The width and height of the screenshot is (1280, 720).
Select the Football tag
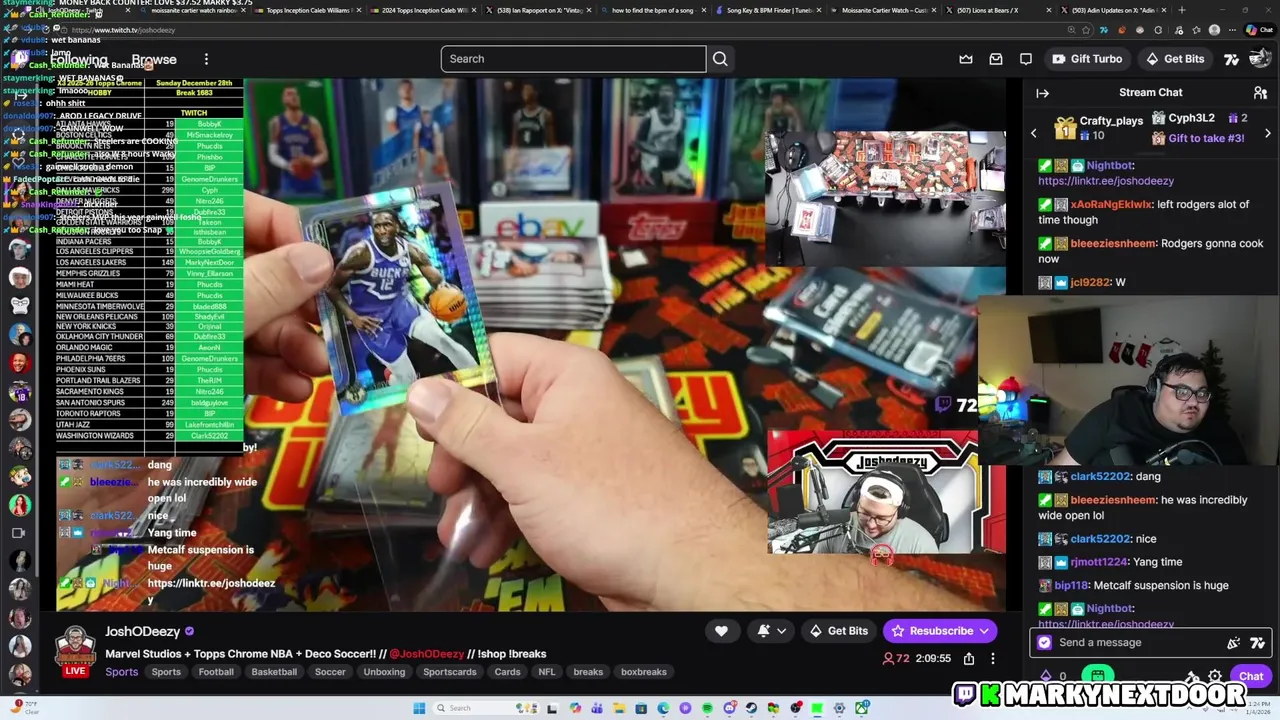tap(216, 672)
